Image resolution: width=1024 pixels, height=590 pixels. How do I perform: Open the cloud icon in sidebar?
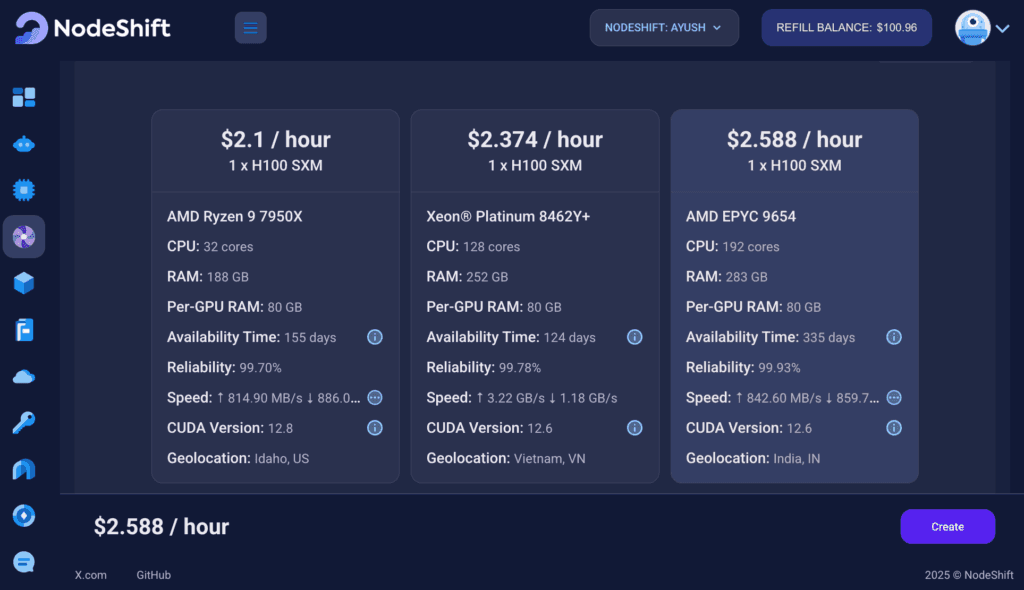(24, 377)
